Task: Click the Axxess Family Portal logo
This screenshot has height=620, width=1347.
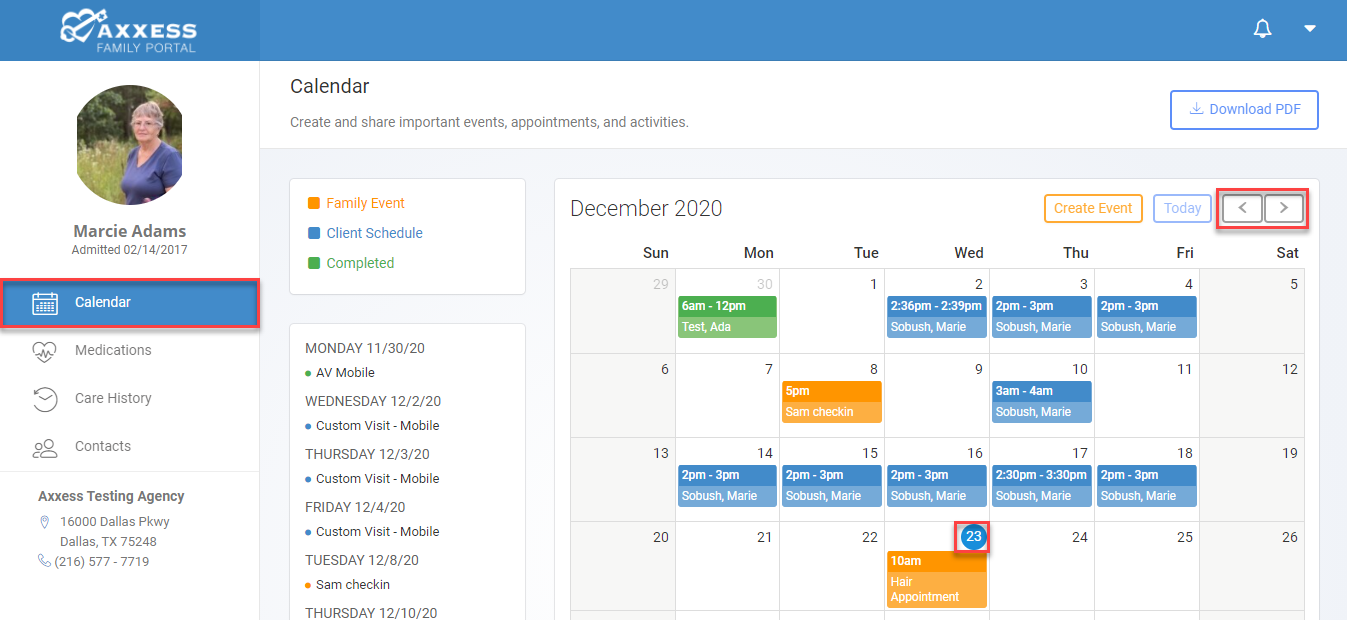Action: tap(128, 30)
